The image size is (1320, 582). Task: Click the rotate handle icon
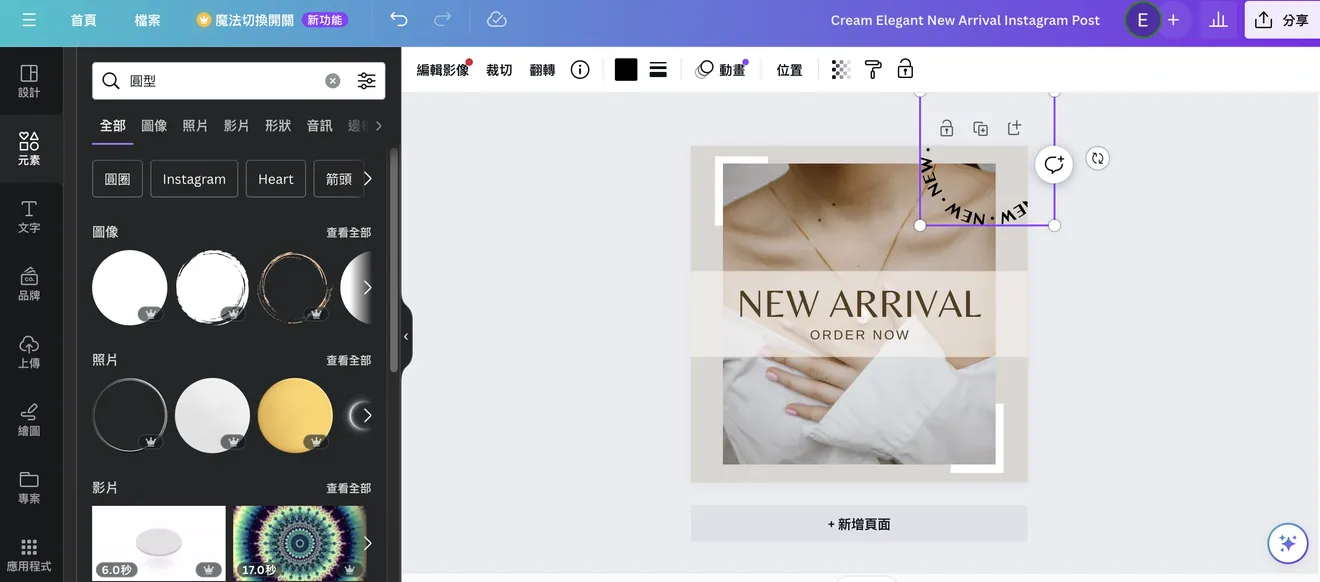pos(1098,158)
